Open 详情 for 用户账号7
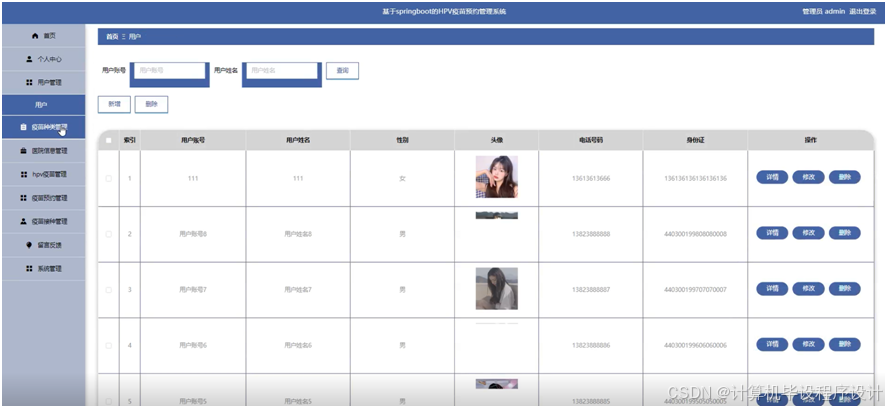The width and height of the screenshot is (887, 408). [772, 289]
